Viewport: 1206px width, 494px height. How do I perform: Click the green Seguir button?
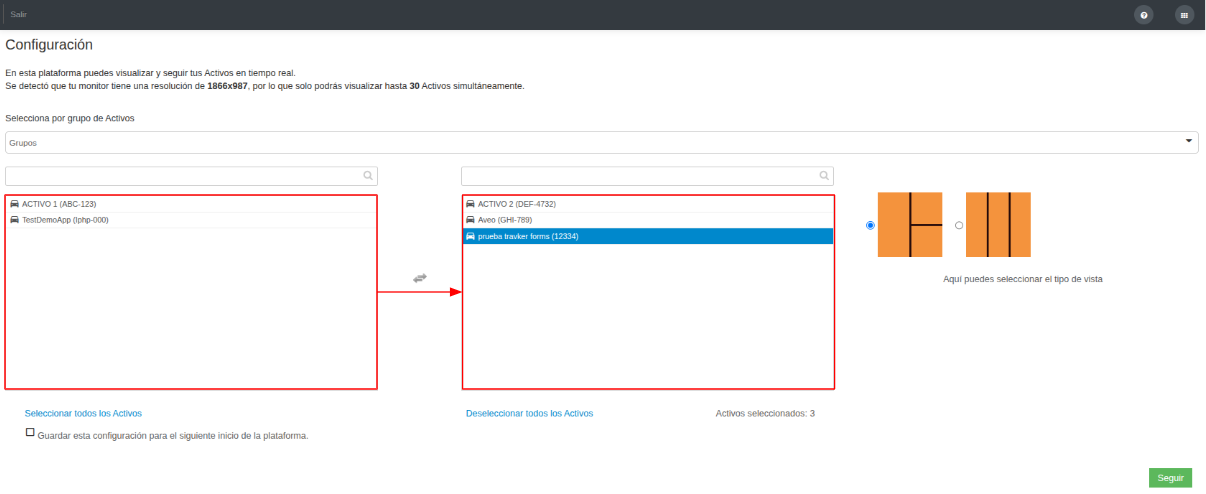(1170, 478)
